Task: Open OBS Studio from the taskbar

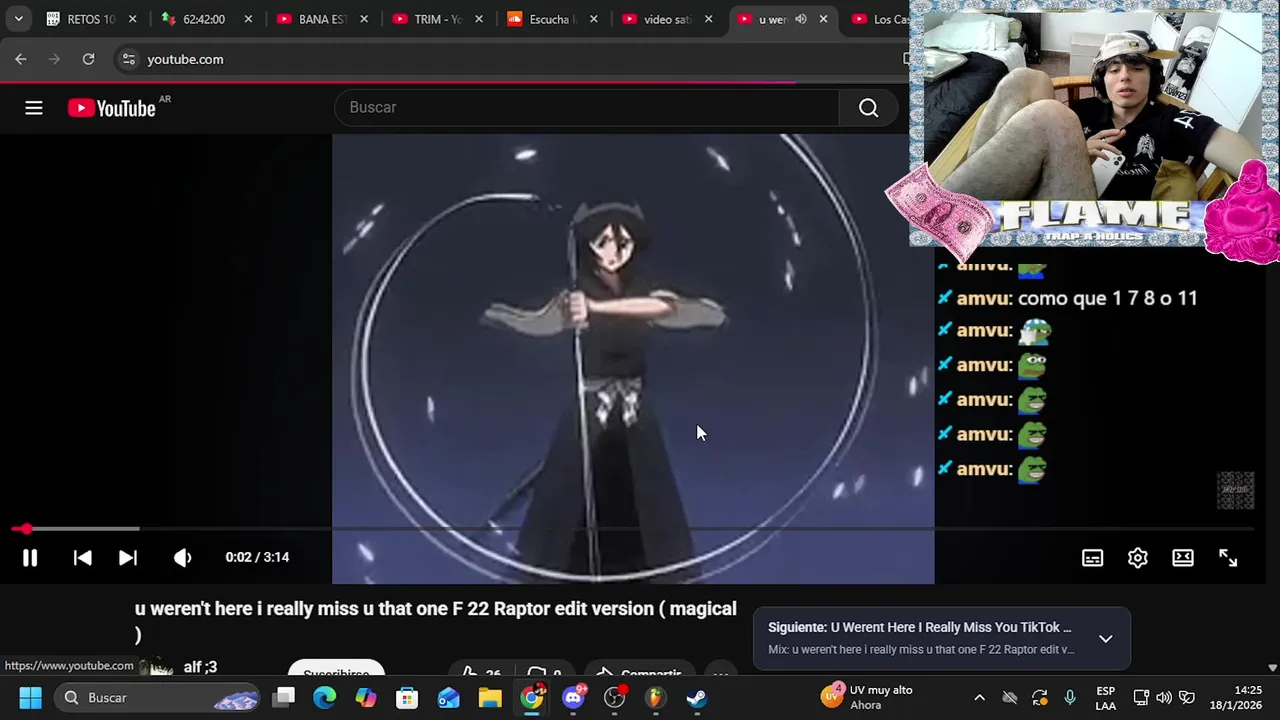Action: coord(614,697)
